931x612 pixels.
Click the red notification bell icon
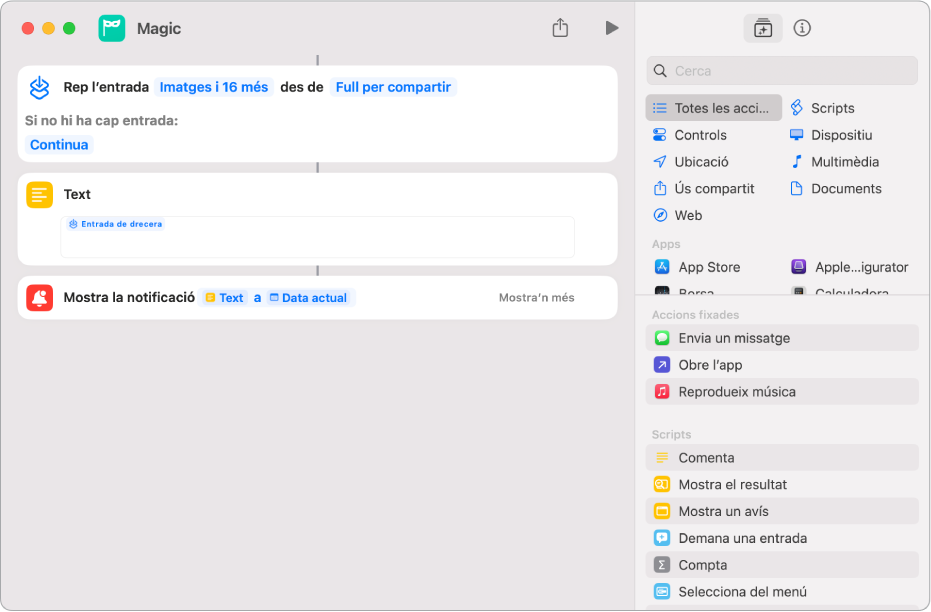40,298
